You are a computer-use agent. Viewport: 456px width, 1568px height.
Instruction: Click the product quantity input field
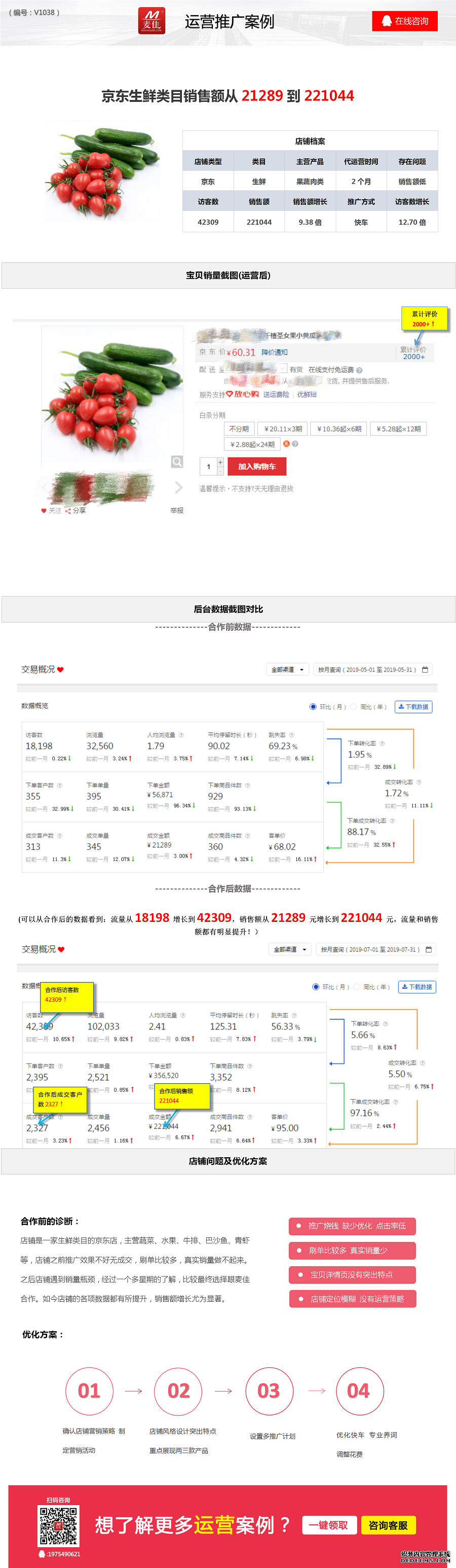tap(208, 467)
